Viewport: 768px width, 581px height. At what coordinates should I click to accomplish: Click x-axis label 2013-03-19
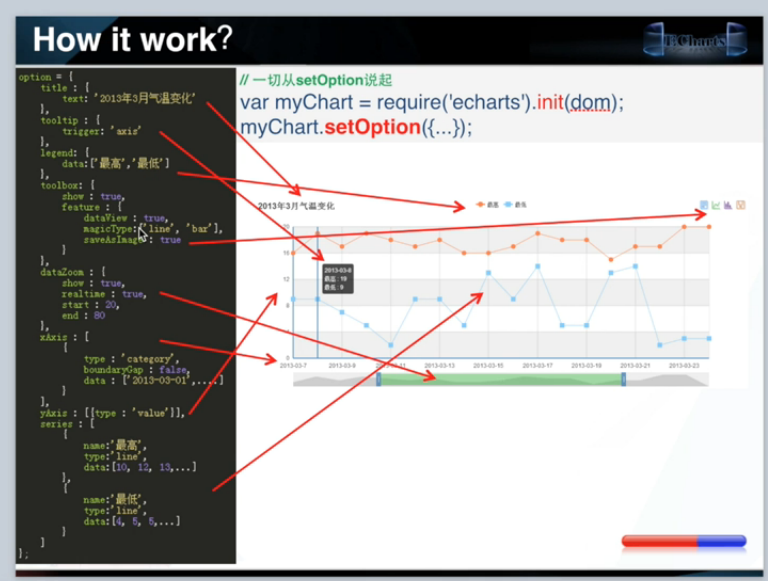586,365
